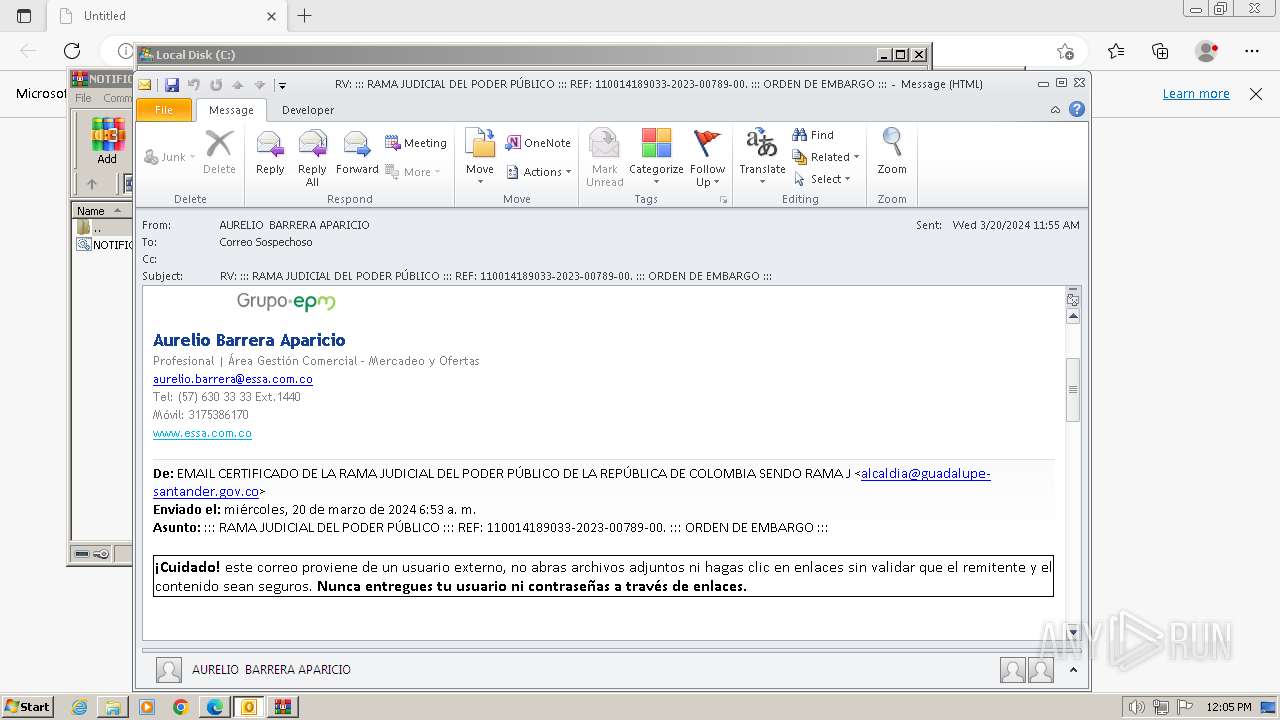
Task: Open the Categorize color menu
Action: pyautogui.click(x=656, y=158)
